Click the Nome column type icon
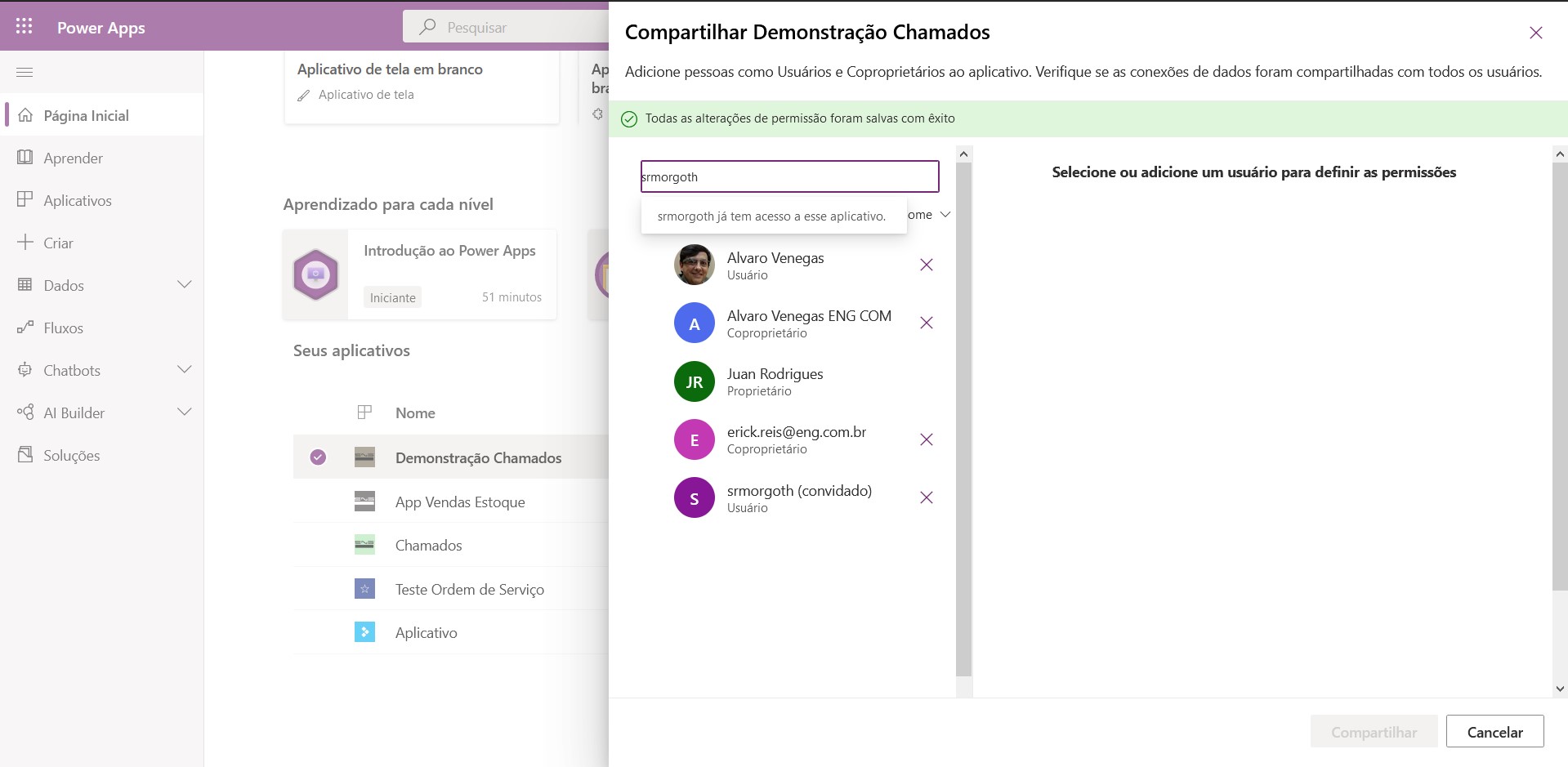Screen dimensions: 1568x767 364,412
